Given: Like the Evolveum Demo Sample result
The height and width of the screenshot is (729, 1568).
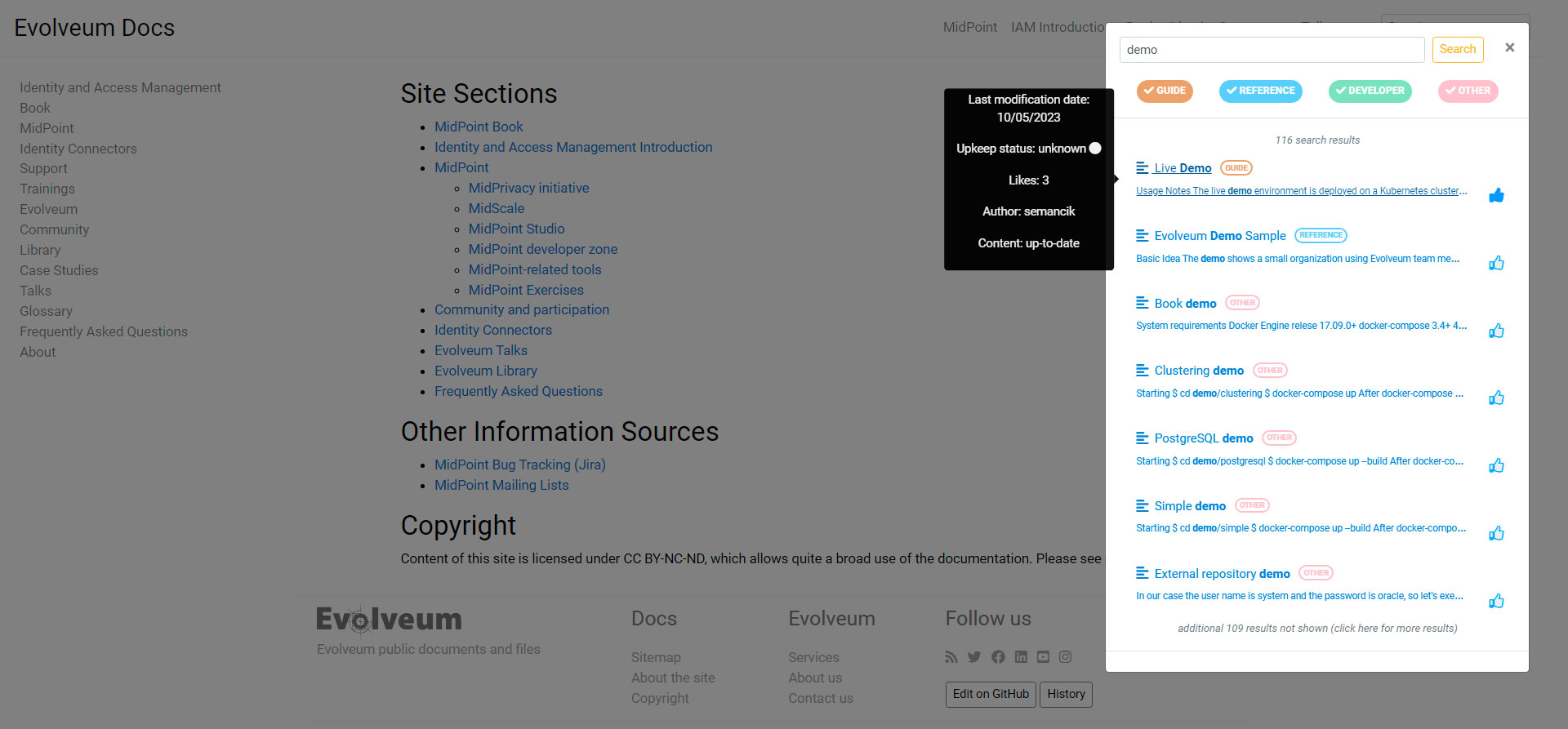Looking at the screenshot, I should tap(1496, 263).
